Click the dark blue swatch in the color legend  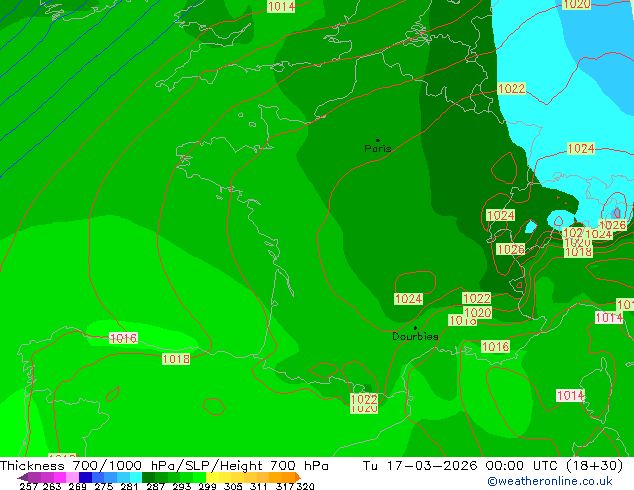click(x=85, y=477)
